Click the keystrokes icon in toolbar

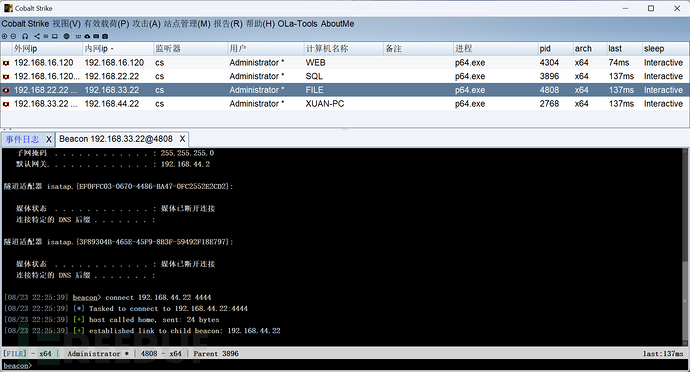(78, 36)
